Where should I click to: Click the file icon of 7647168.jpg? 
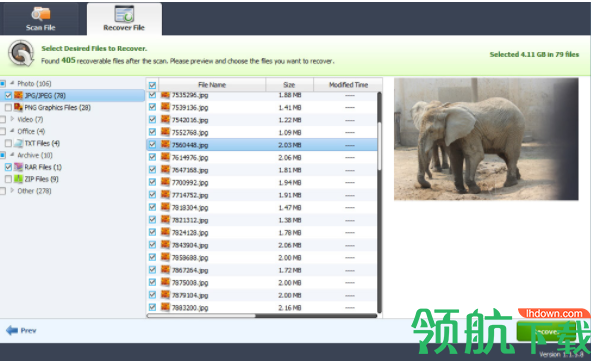click(x=165, y=170)
